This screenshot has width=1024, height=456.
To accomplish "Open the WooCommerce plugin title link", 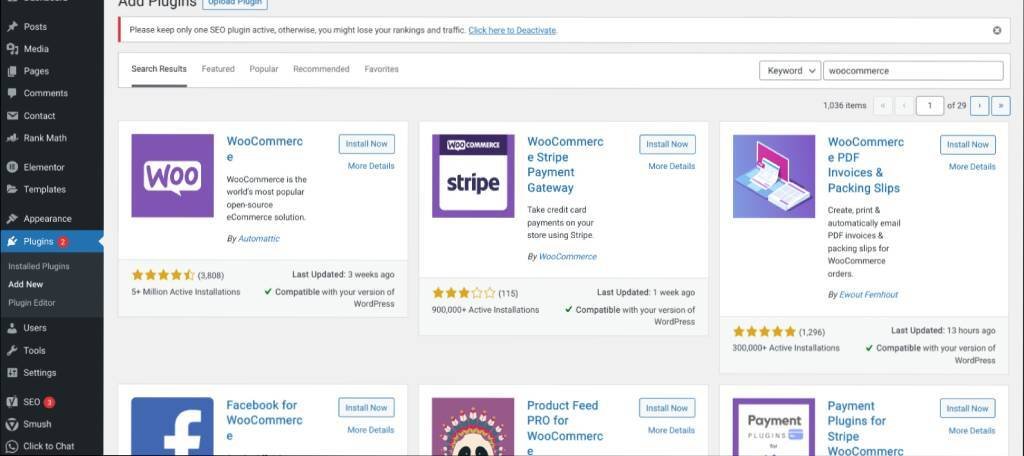I will tap(264, 149).
